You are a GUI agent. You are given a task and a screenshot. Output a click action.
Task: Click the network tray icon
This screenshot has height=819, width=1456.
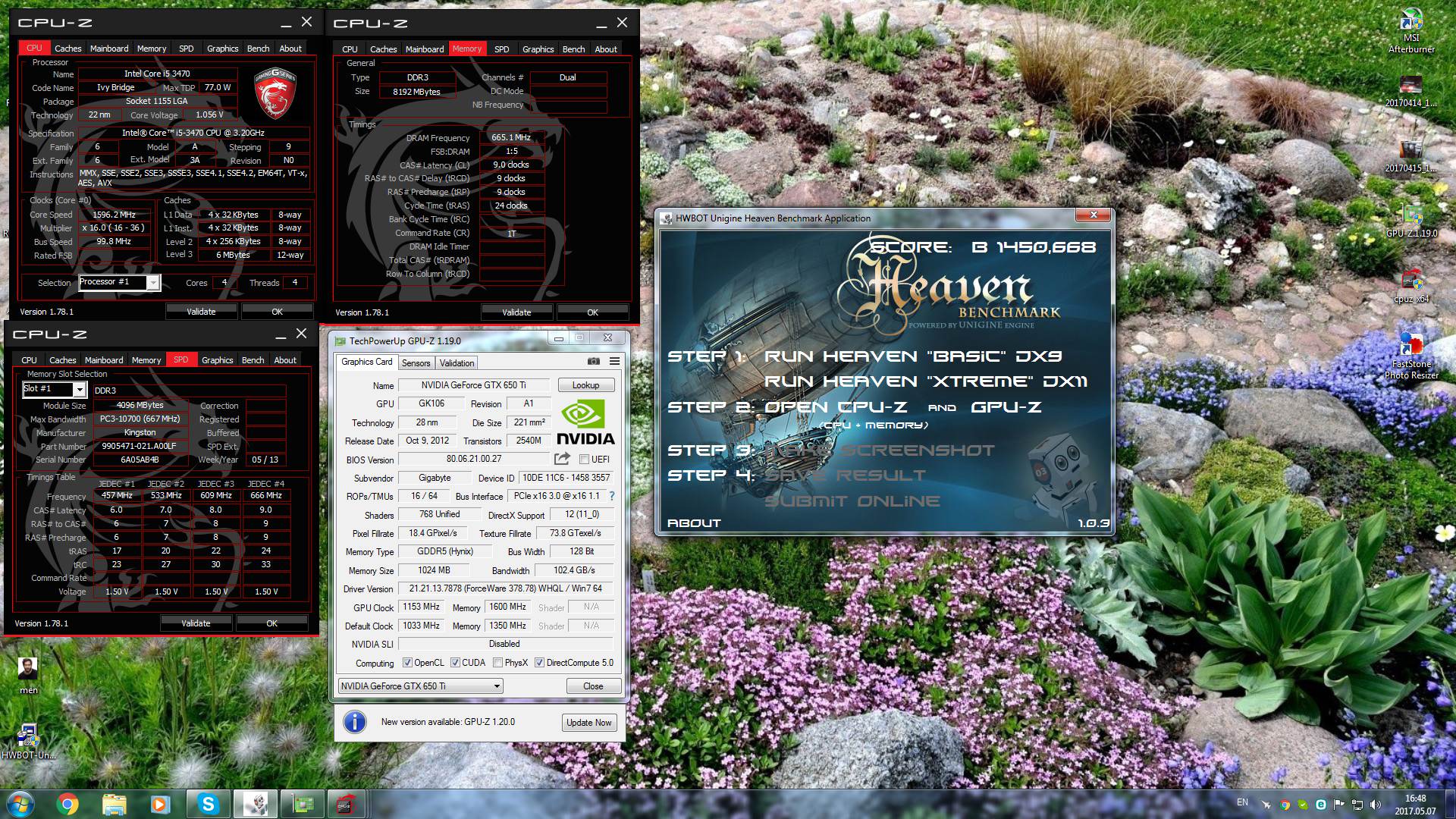click(x=1357, y=805)
